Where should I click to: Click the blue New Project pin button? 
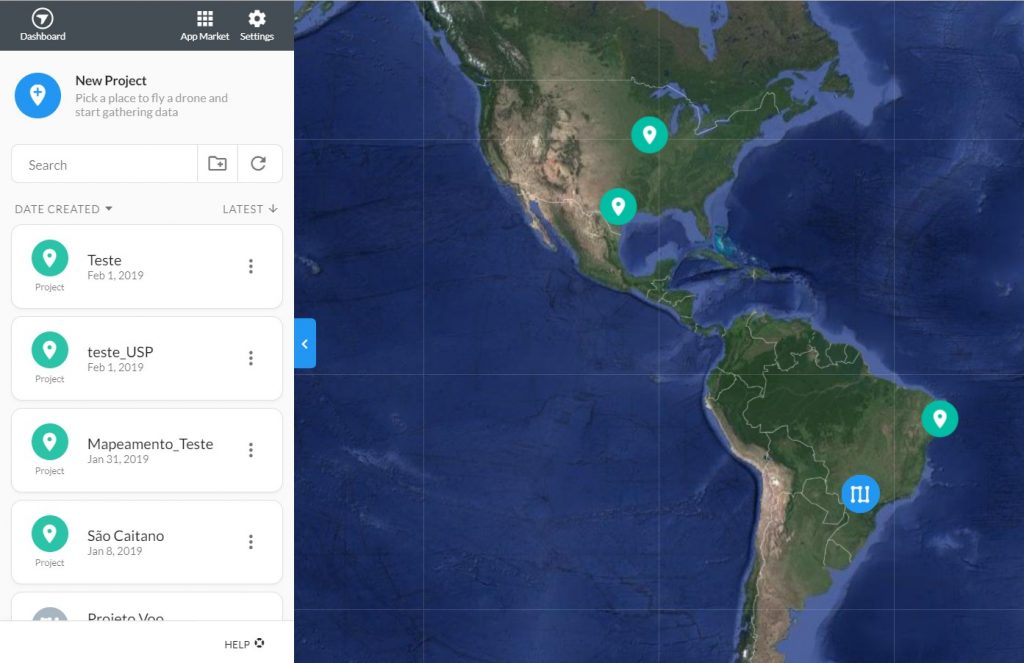38,95
